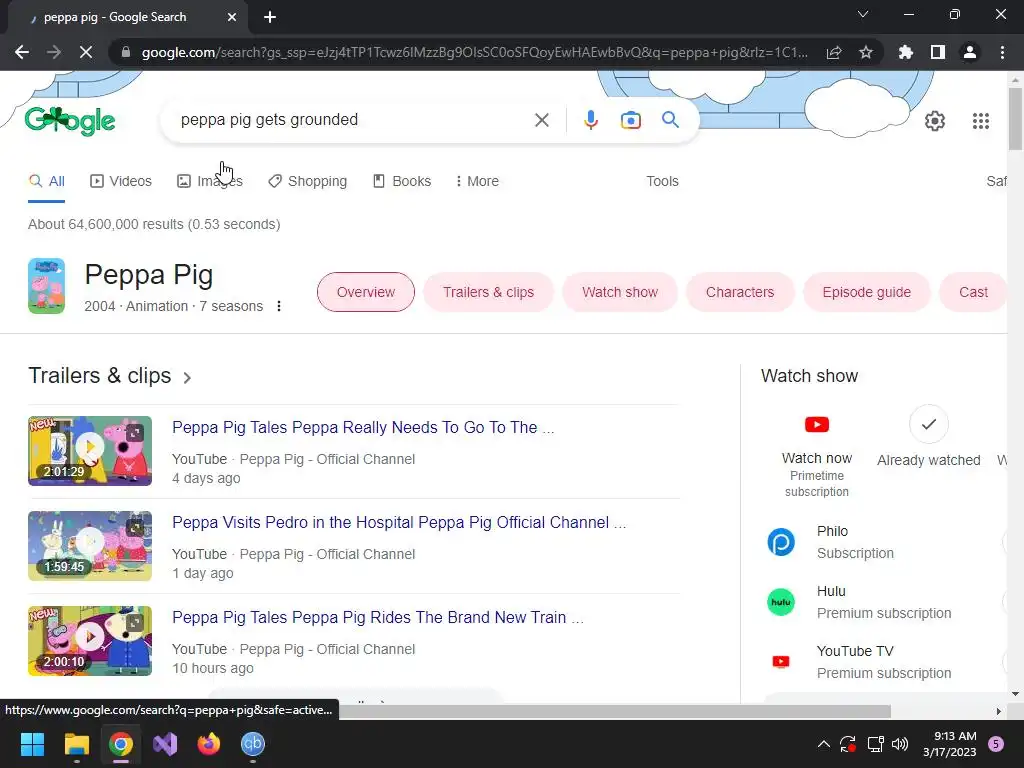Open the tab search chevron dropdown
Image resolution: width=1024 pixels, height=768 pixels.
[863, 14]
